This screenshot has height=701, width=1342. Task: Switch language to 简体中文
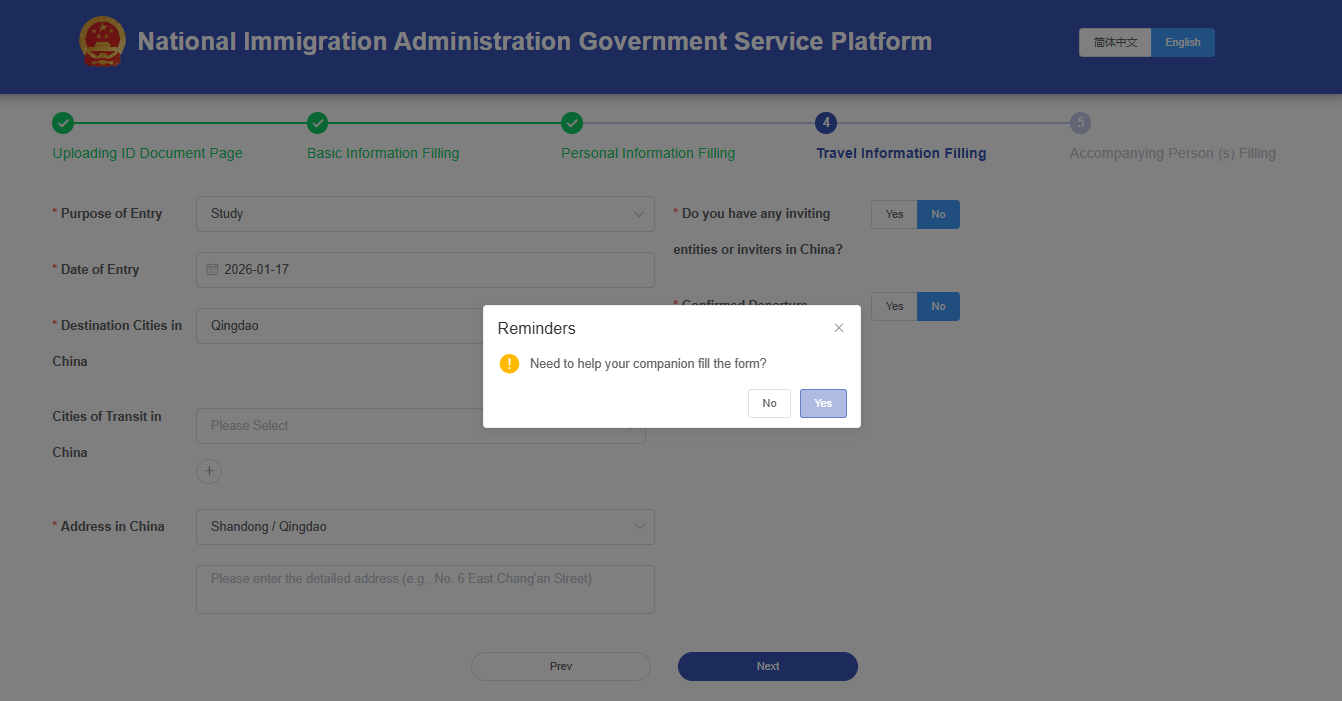pyautogui.click(x=1115, y=42)
